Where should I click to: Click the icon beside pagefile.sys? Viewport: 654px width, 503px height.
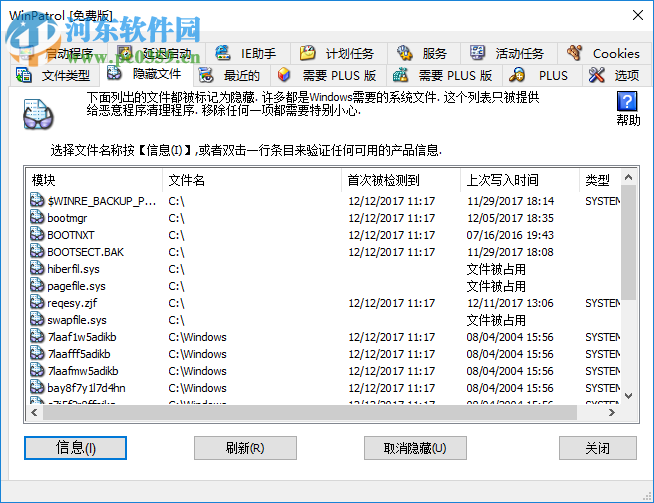37,285
